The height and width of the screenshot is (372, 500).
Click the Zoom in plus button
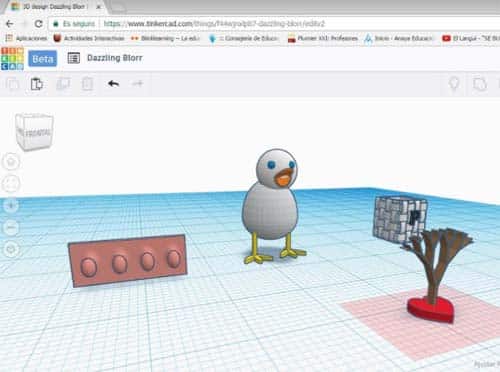pyautogui.click(x=11, y=206)
